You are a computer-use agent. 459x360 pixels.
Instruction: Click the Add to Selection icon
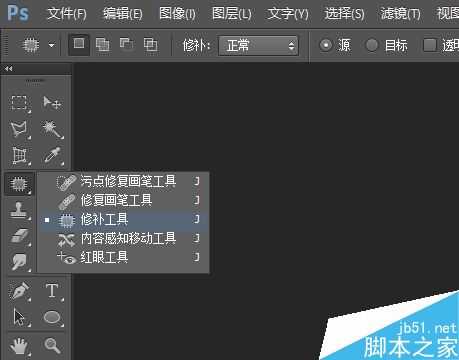tap(102, 44)
